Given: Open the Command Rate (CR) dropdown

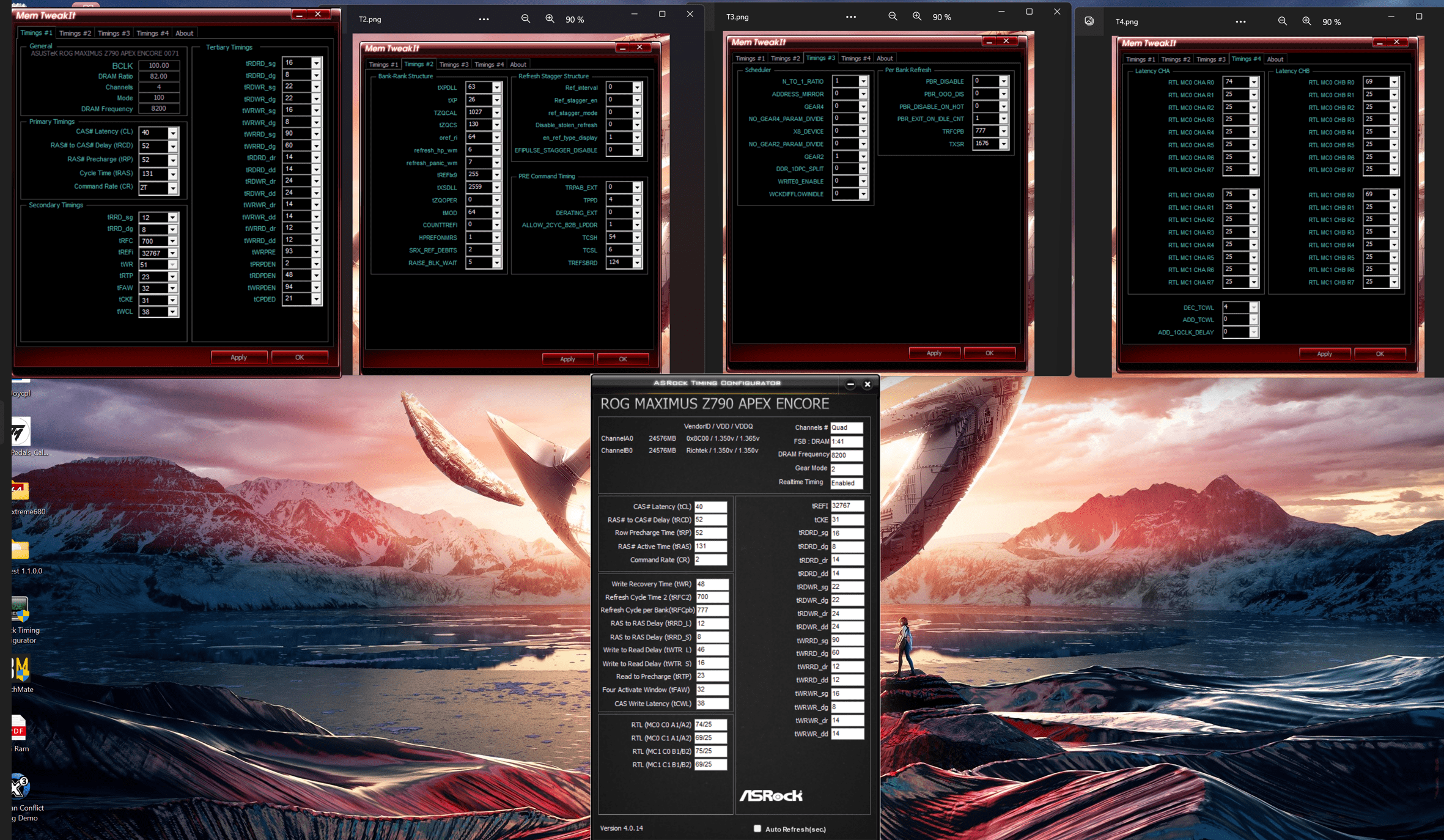Looking at the screenshot, I should (x=173, y=188).
